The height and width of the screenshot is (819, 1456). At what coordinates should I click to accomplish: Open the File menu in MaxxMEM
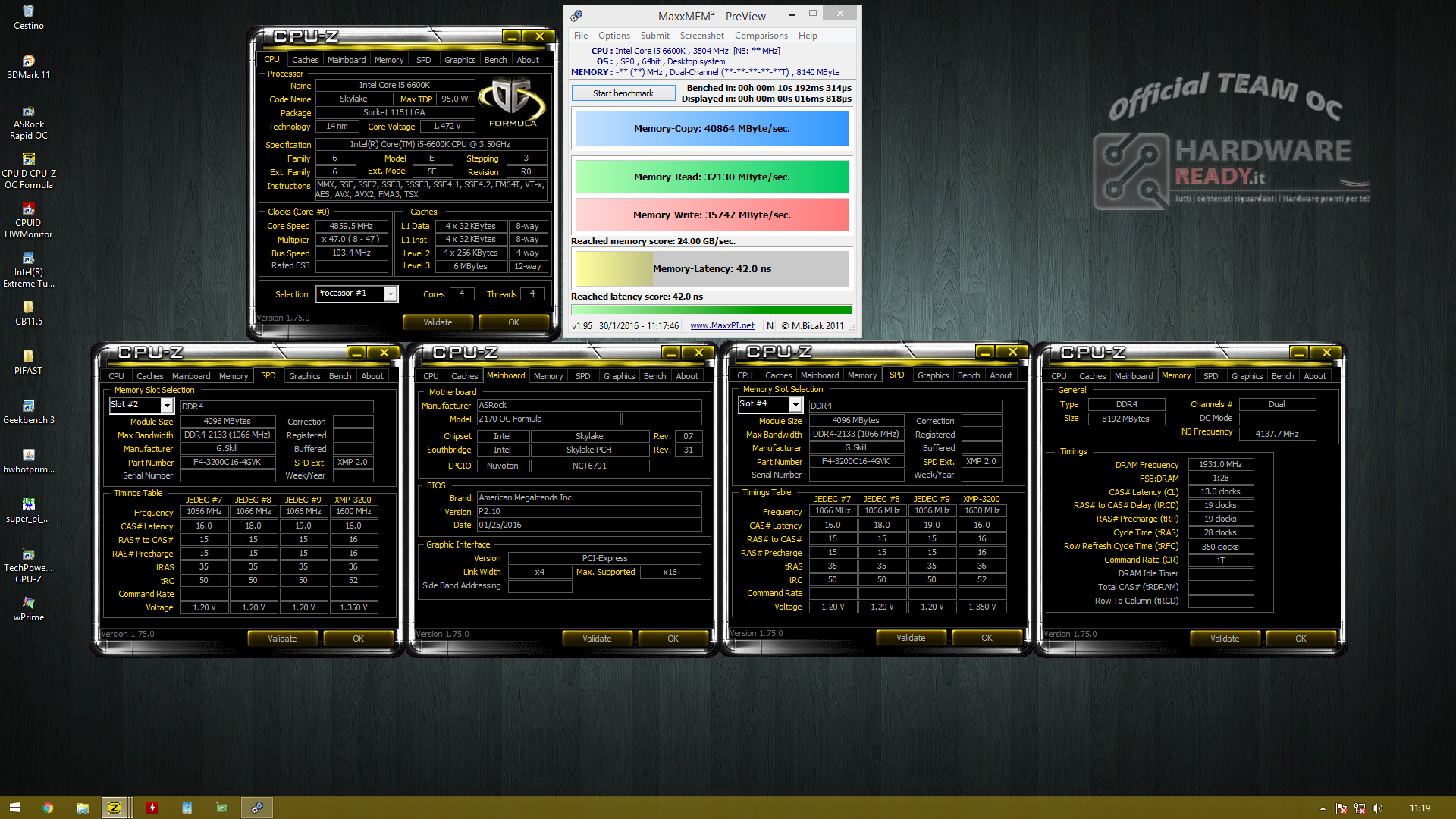coord(581,36)
